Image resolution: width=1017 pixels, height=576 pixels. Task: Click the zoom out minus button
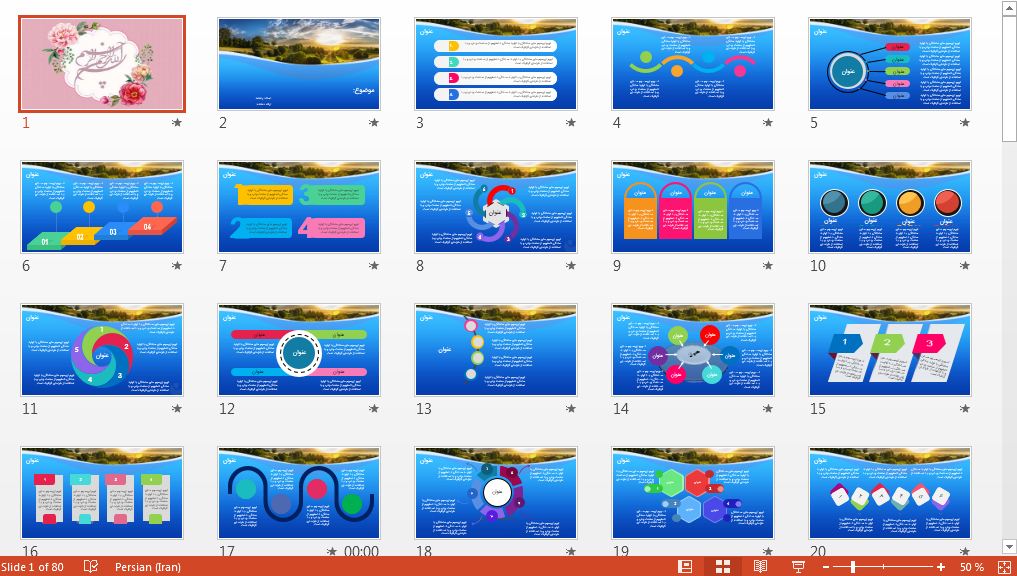[826, 567]
